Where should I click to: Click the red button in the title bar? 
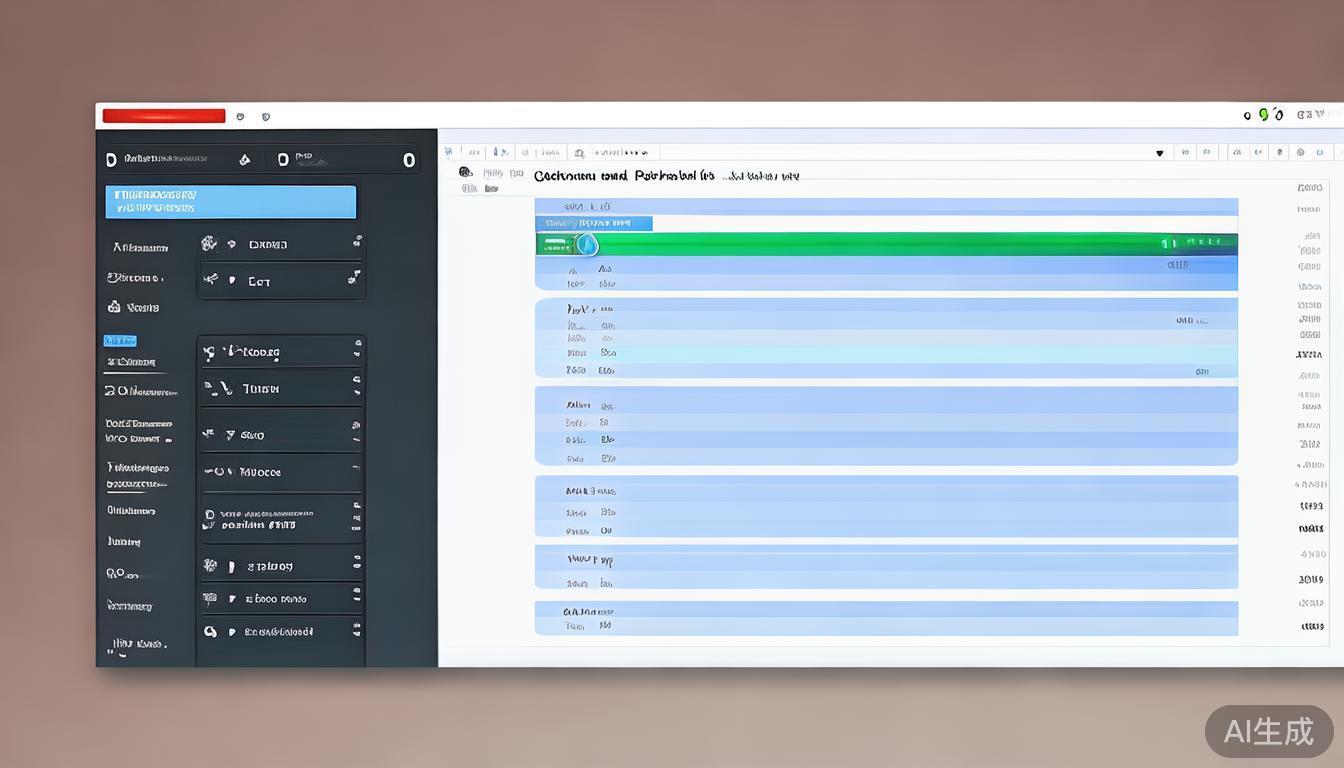pos(164,116)
